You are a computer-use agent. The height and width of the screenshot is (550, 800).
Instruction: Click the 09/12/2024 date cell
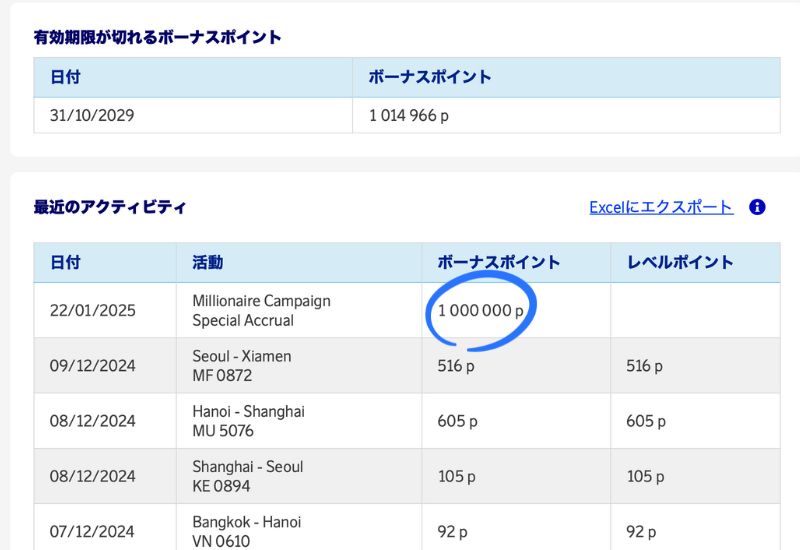[x=92, y=365]
